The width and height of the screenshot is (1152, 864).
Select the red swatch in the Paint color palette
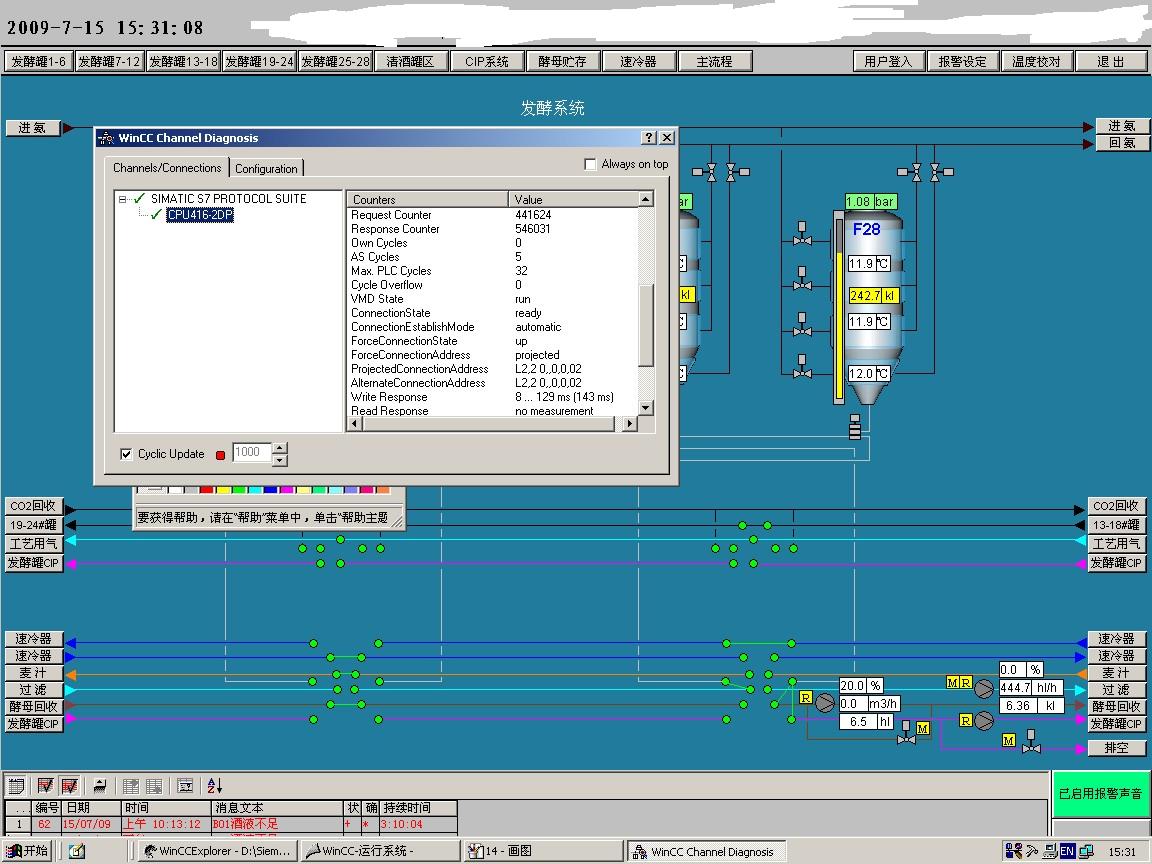[206, 489]
